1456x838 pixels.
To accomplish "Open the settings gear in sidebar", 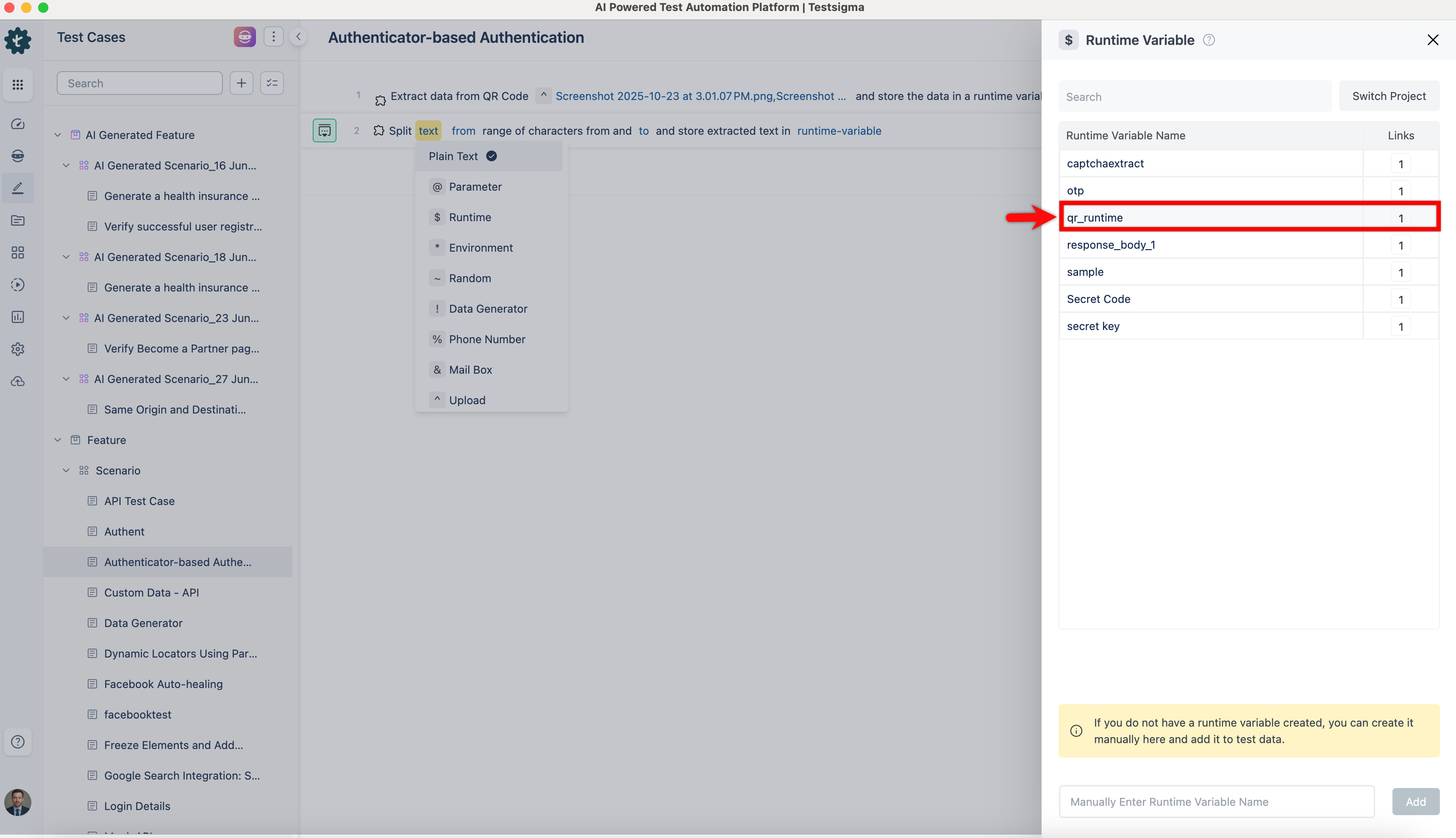I will pyautogui.click(x=18, y=349).
